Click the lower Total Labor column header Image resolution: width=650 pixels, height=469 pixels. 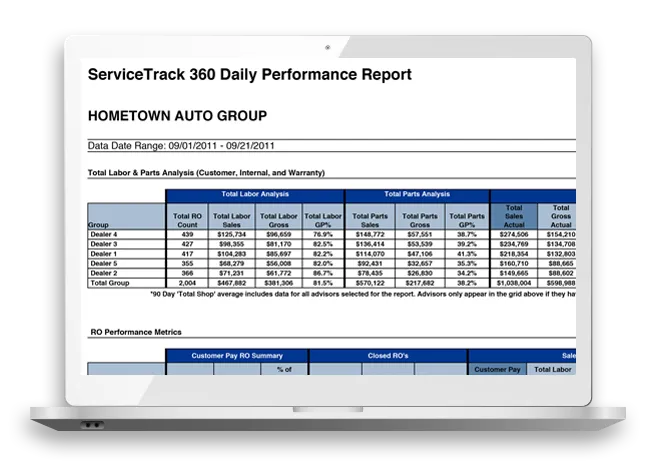click(553, 369)
